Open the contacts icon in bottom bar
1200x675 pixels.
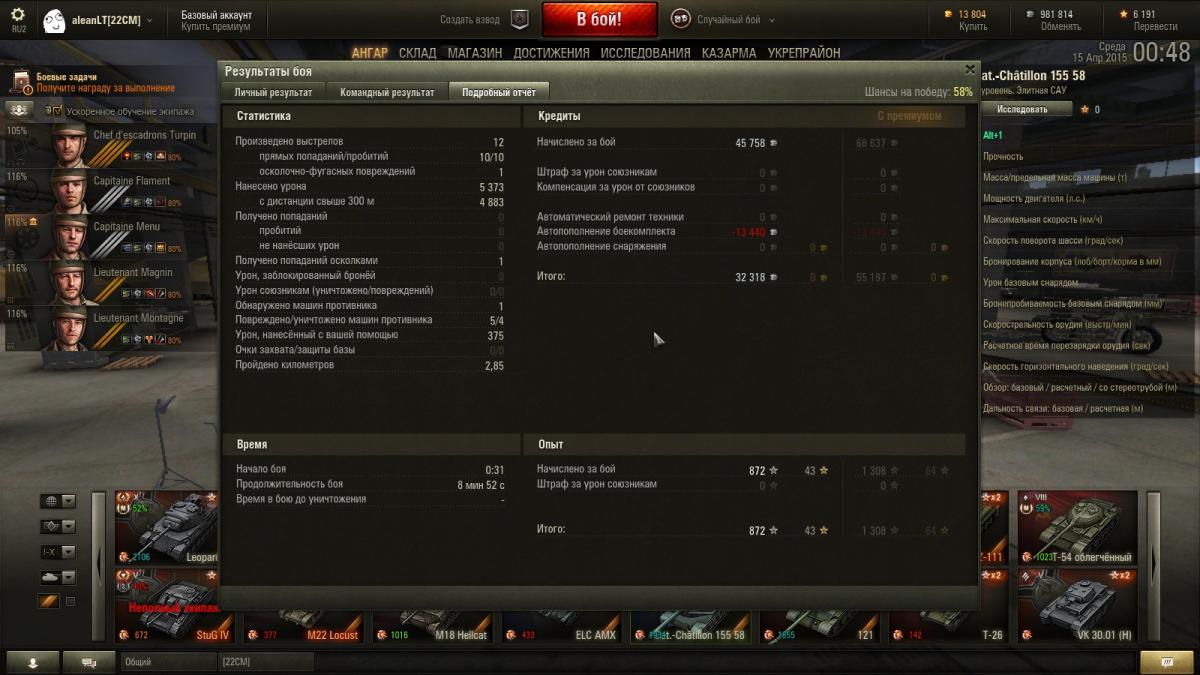click(33, 662)
